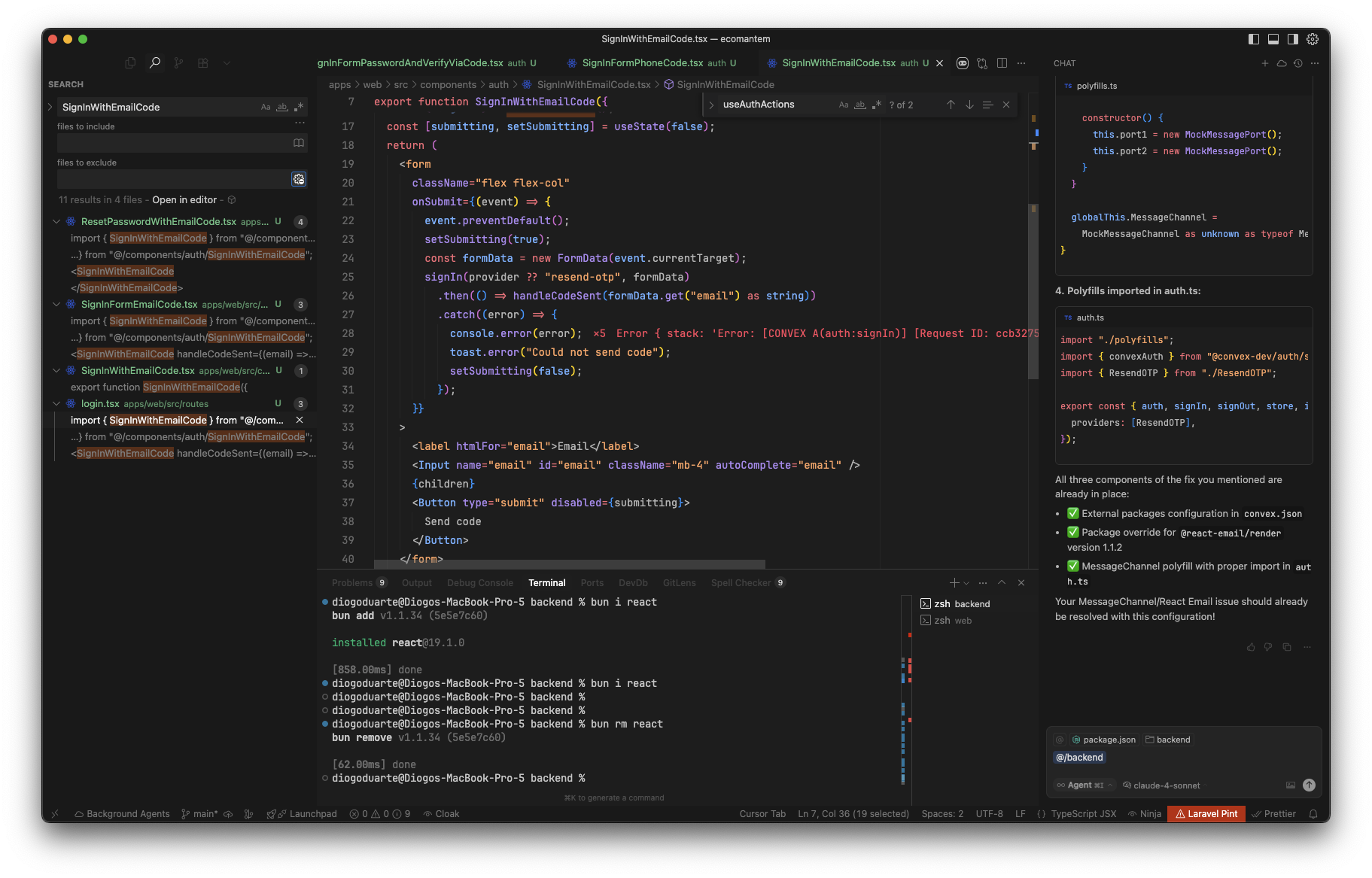Click the Open in editor link
The image size is (1372, 878).
click(x=184, y=199)
